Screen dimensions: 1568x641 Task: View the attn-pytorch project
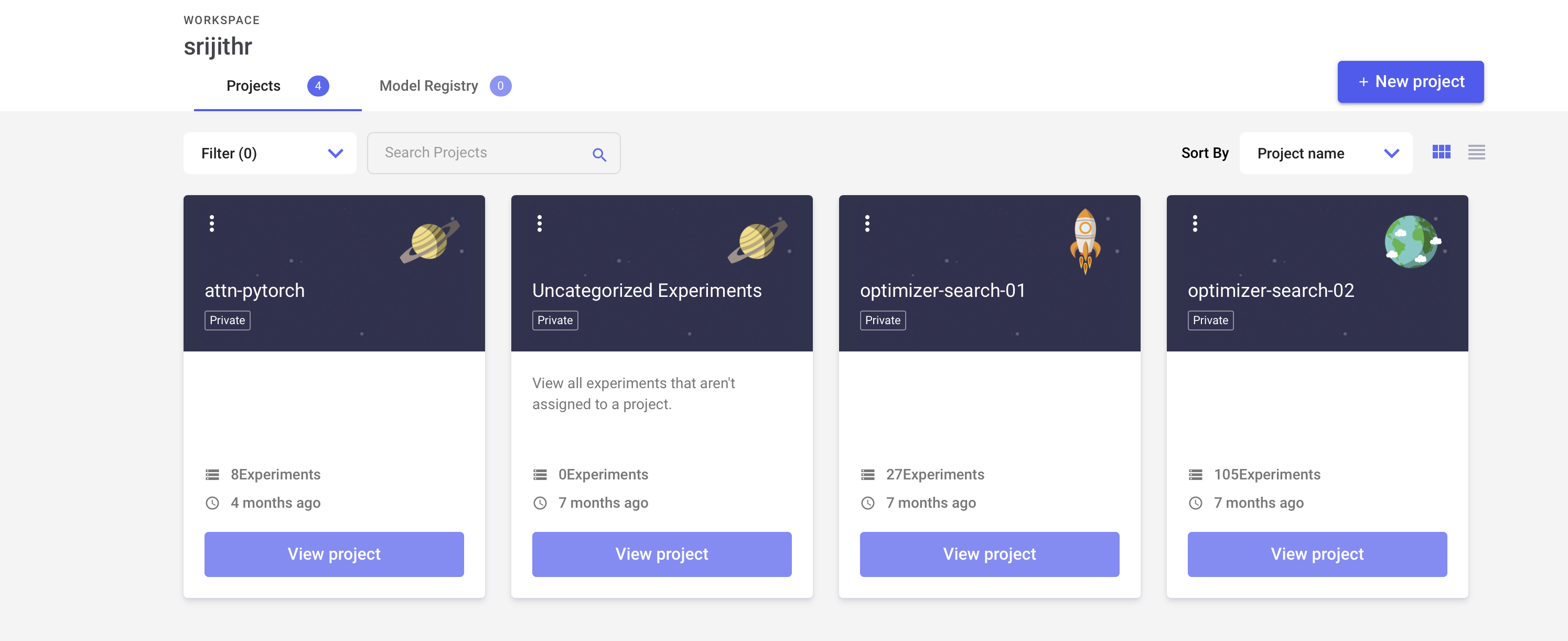(x=334, y=554)
